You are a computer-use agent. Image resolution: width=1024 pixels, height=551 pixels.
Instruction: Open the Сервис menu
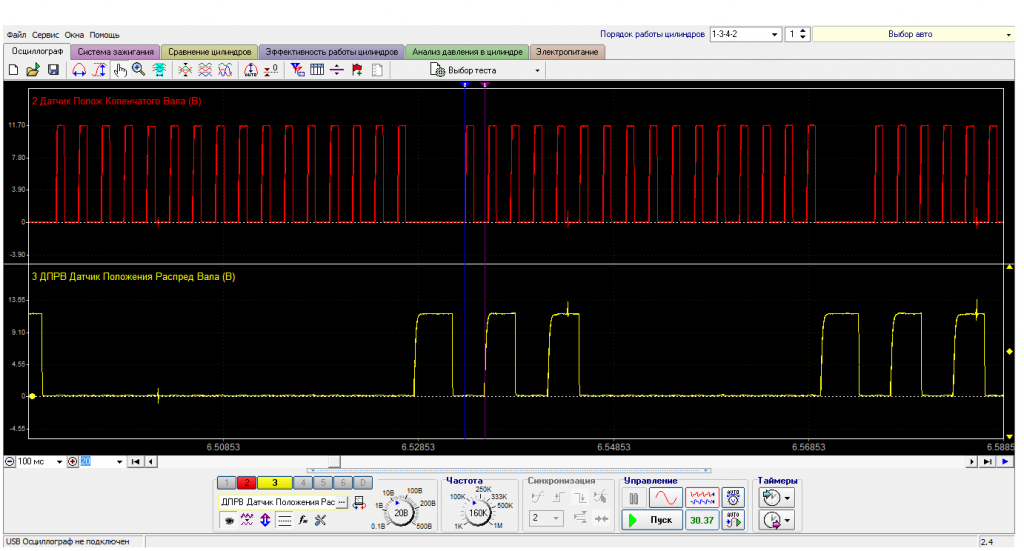(x=45, y=35)
